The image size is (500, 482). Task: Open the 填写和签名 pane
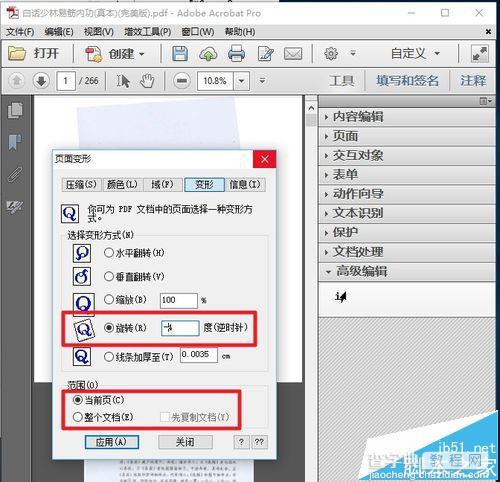click(x=407, y=81)
